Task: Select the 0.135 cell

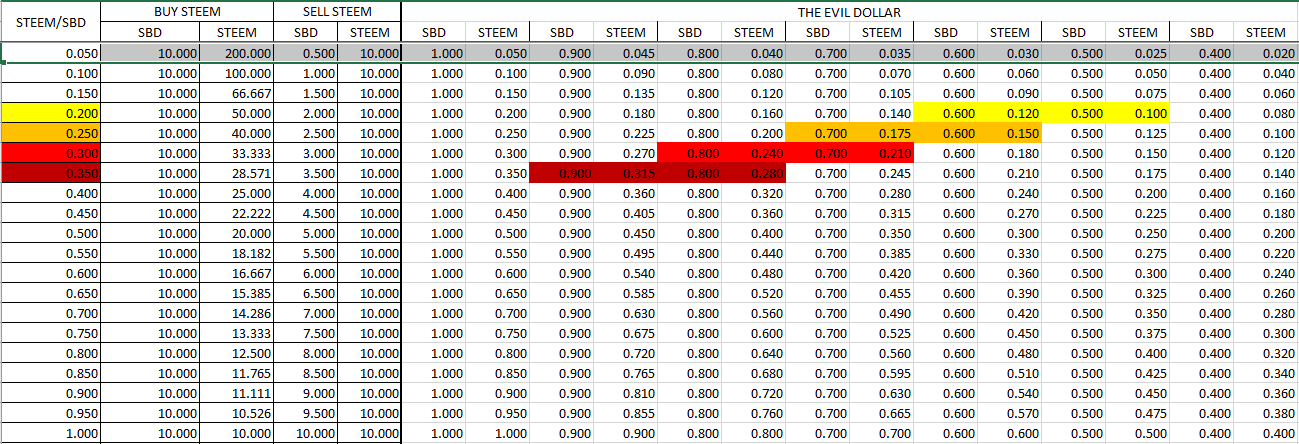Action: coord(626,93)
